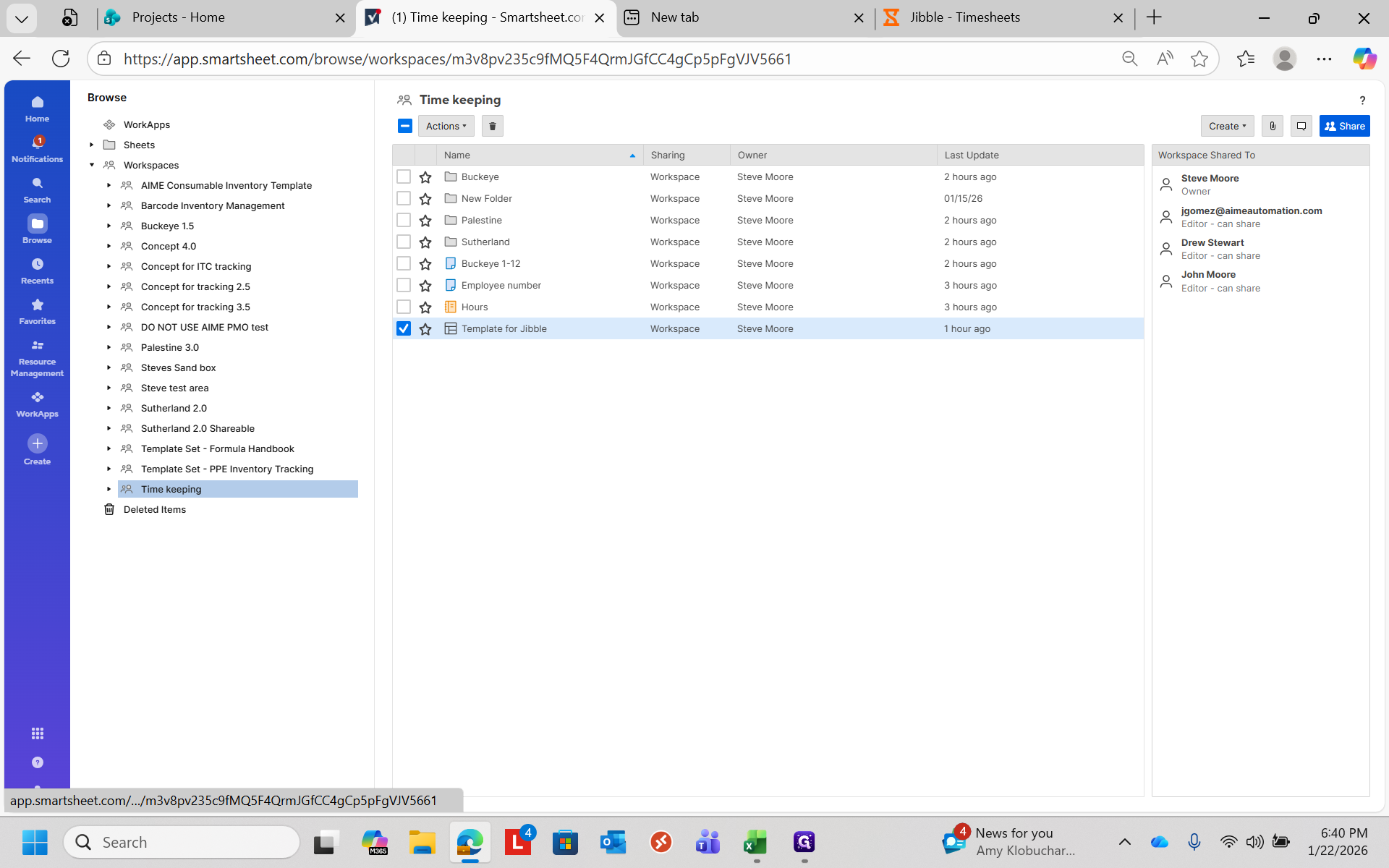Expand the Sheets tree node

[x=92, y=145]
